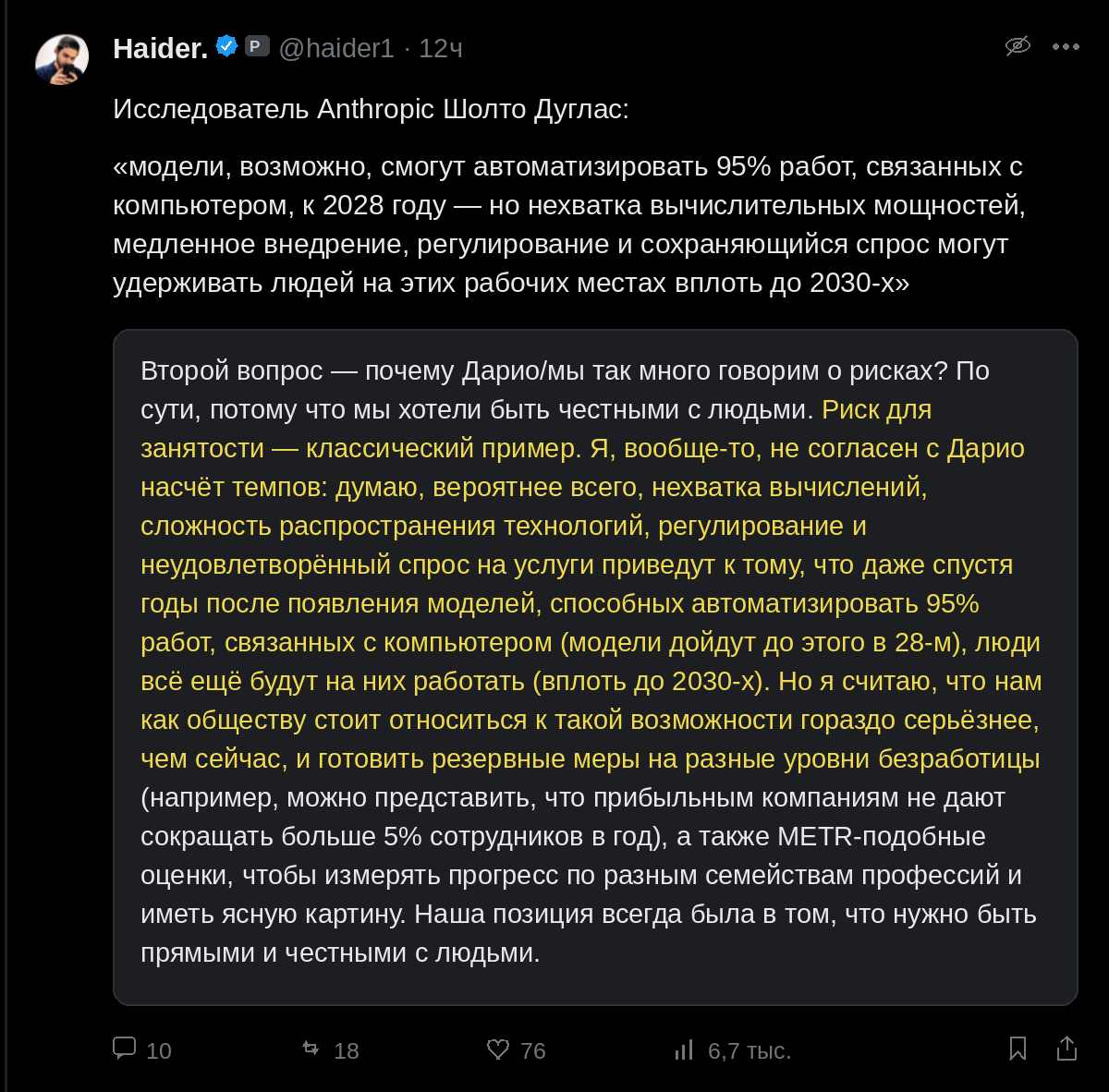
Task: Bookmark this post
Action: click(x=1018, y=1049)
